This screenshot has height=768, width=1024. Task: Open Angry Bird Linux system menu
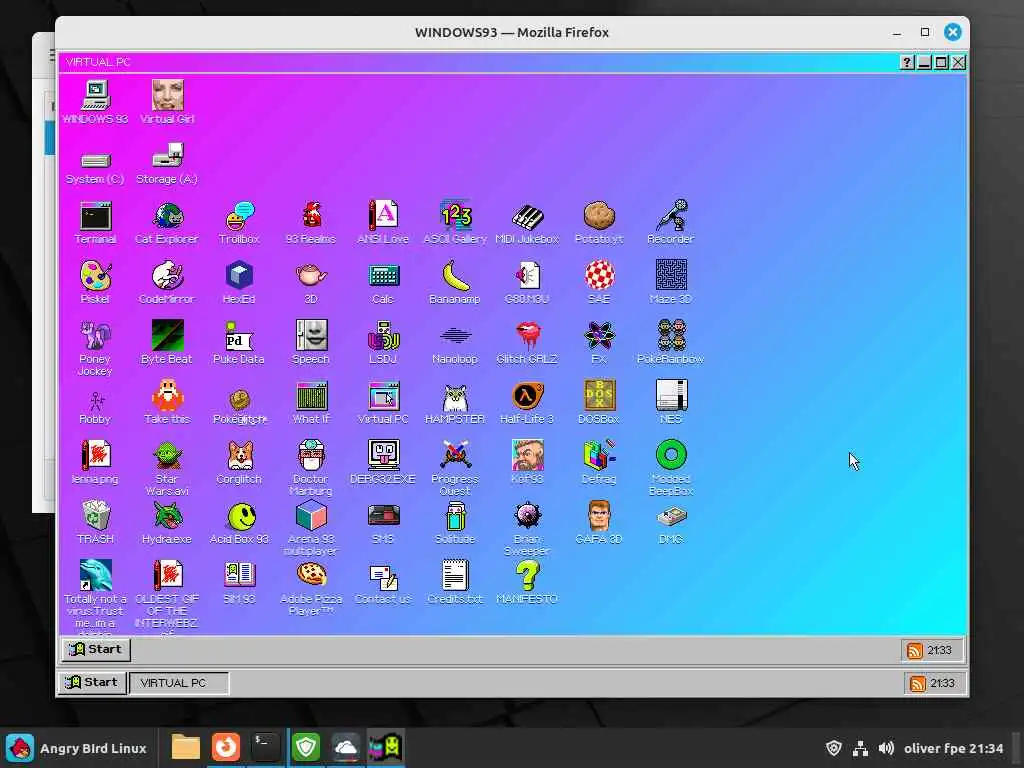(77, 748)
